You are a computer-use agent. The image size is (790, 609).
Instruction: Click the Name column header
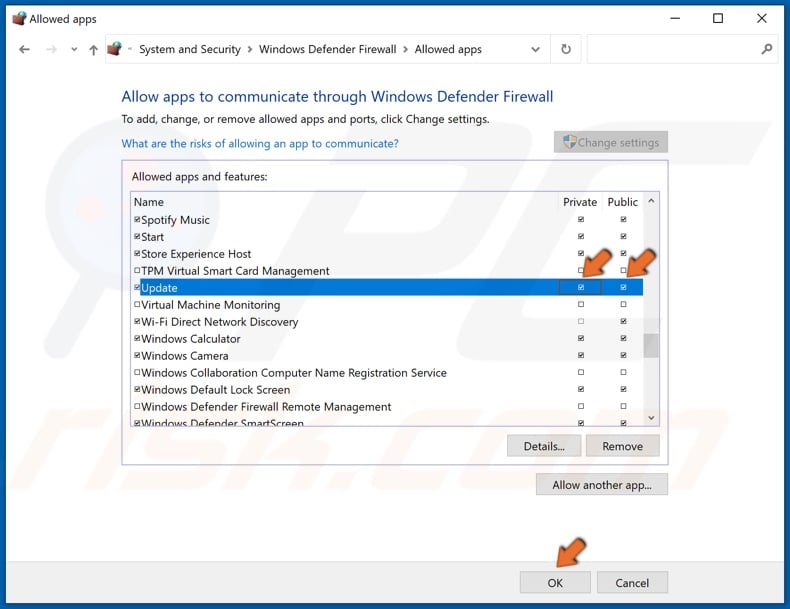(x=149, y=202)
